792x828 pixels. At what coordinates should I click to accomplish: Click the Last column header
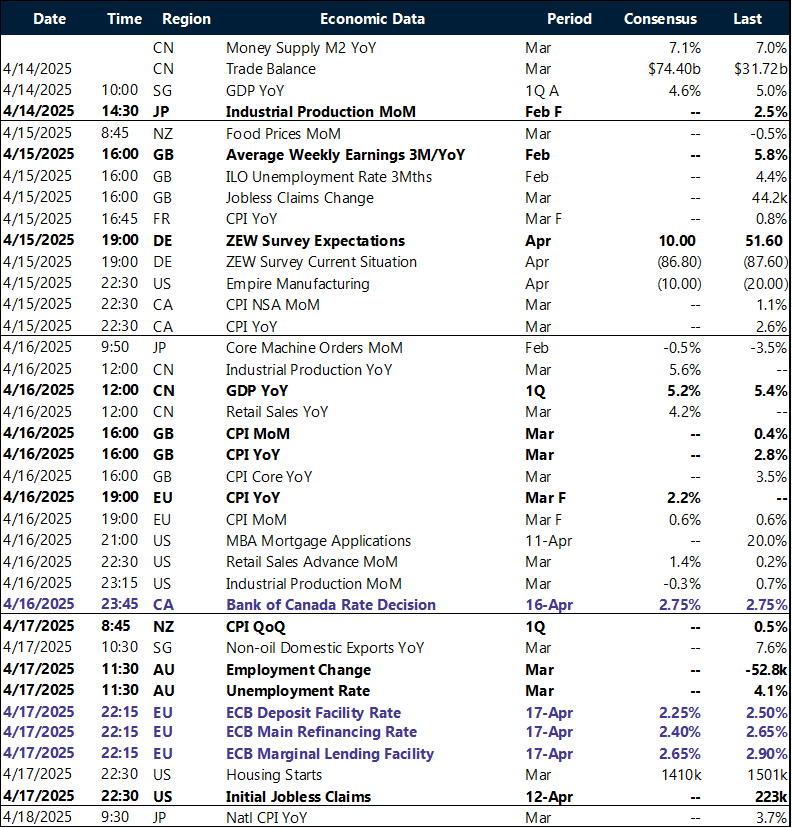click(747, 18)
